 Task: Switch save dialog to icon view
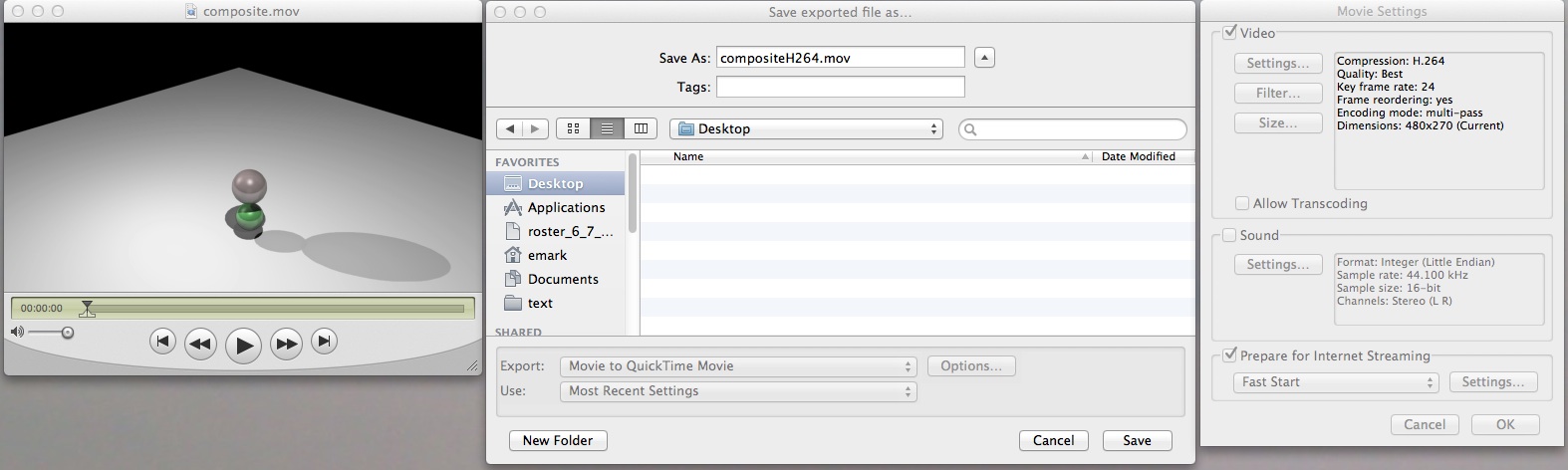click(573, 128)
